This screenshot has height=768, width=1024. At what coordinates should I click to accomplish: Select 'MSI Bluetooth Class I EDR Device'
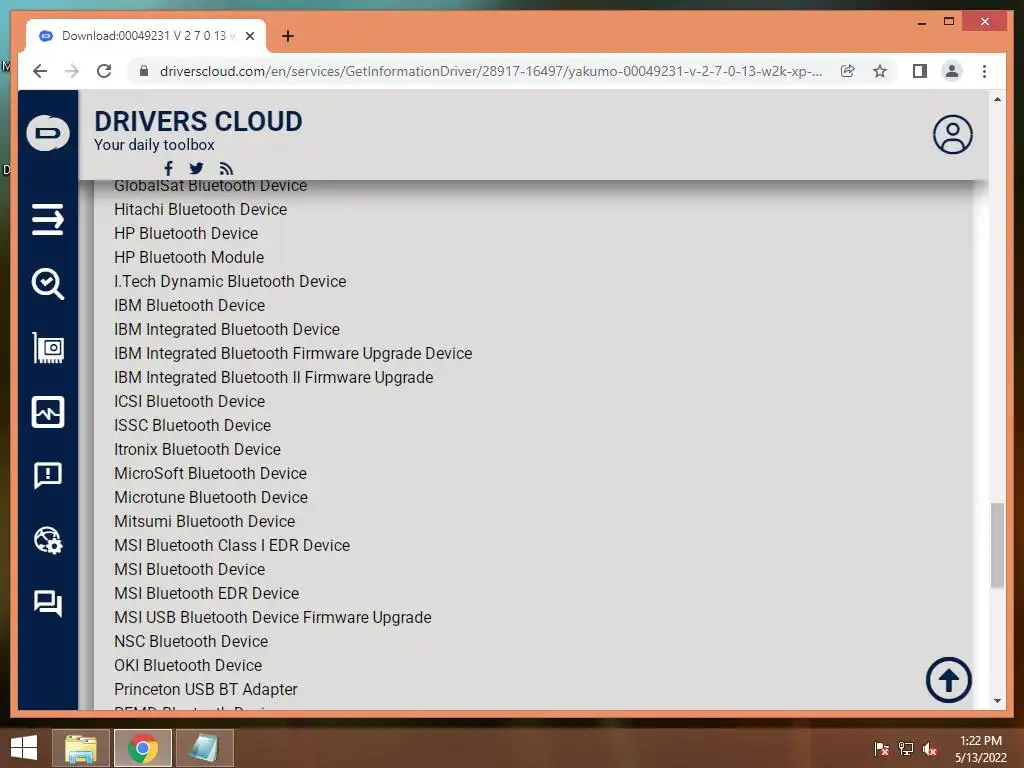point(232,545)
